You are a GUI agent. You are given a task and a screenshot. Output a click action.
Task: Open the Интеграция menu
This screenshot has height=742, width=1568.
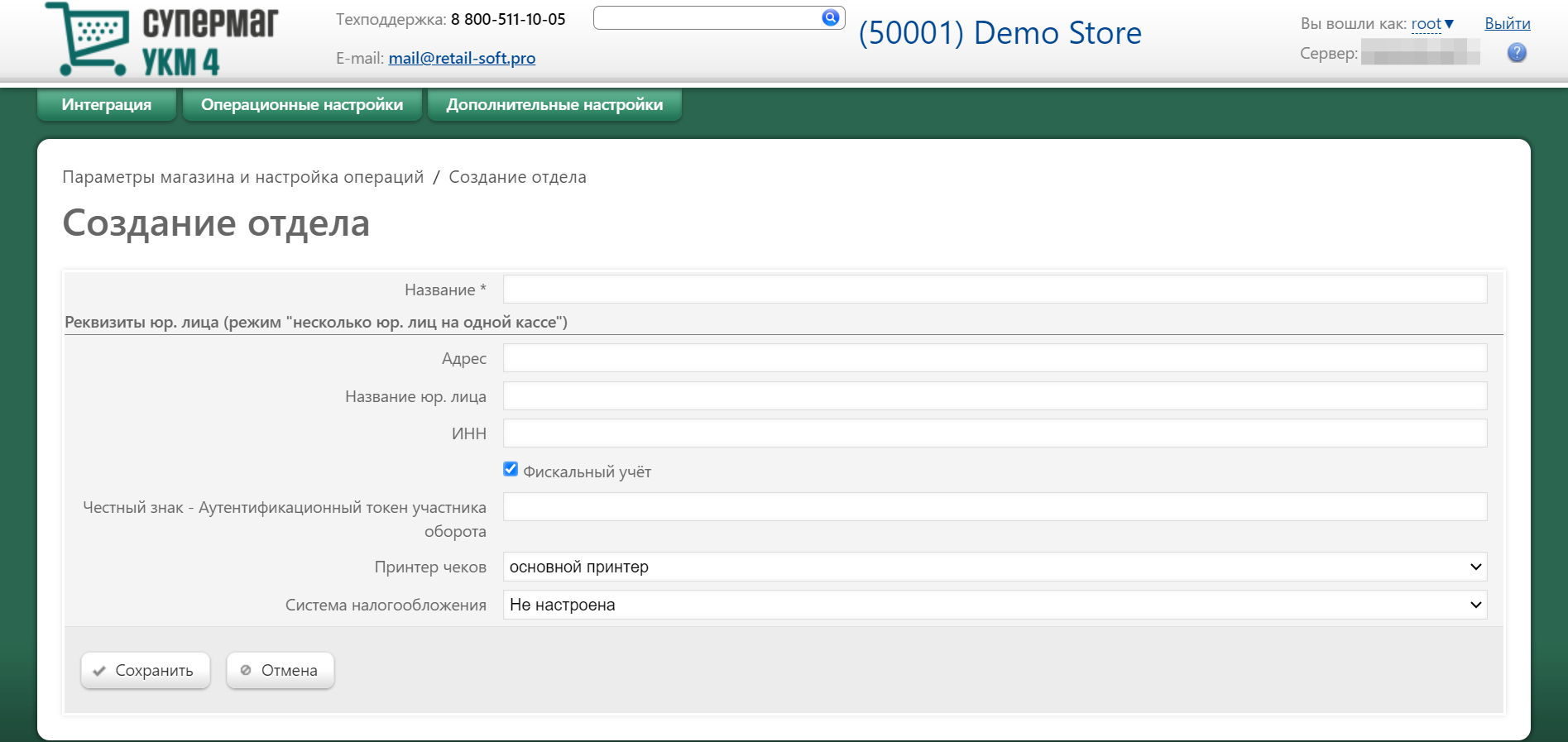tap(107, 105)
